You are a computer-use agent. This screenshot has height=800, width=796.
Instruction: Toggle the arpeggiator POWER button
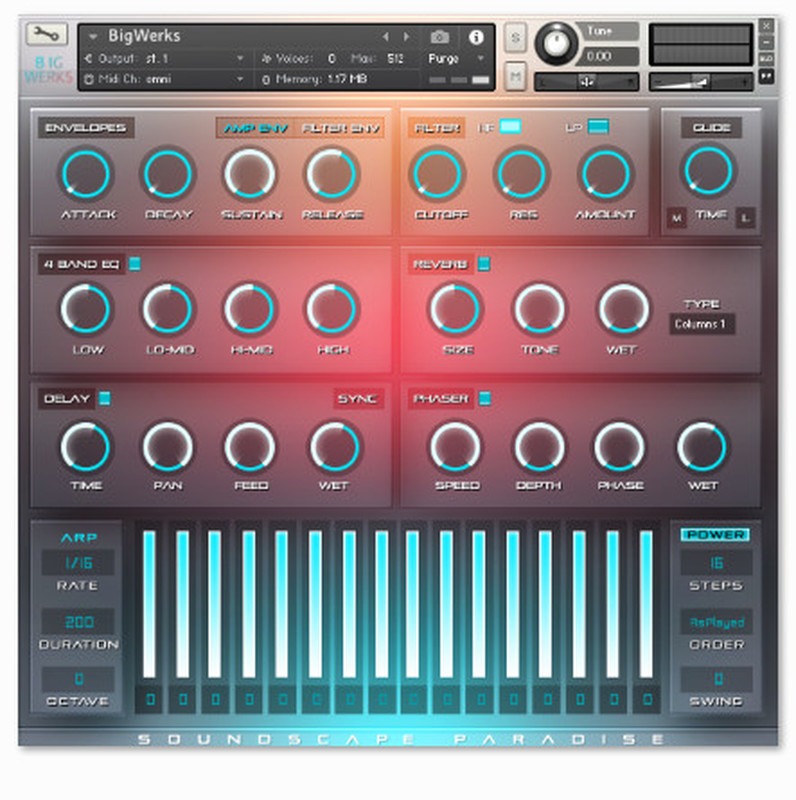pos(715,535)
